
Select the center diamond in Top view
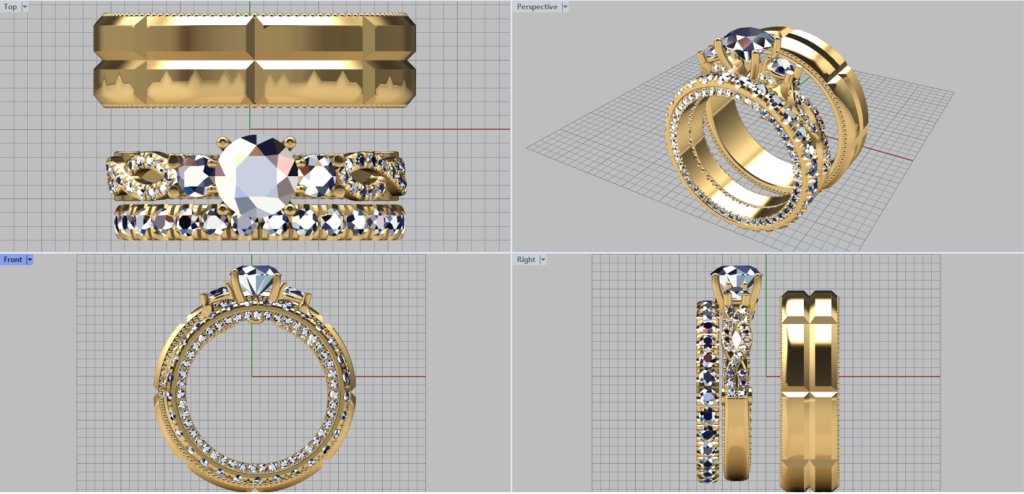pyautogui.click(x=254, y=175)
